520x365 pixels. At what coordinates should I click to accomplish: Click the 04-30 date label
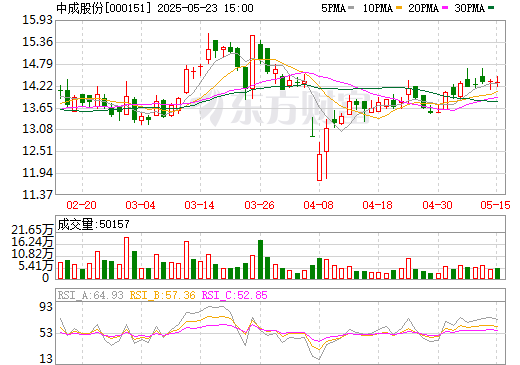437,205
